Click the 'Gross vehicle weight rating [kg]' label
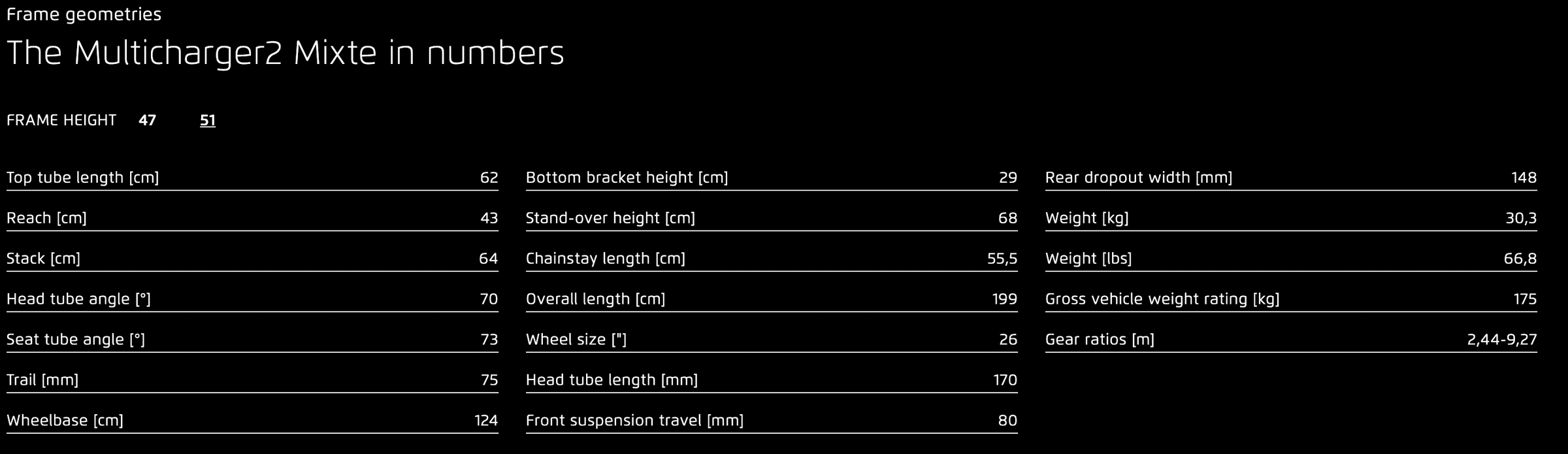 click(1162, 299)
